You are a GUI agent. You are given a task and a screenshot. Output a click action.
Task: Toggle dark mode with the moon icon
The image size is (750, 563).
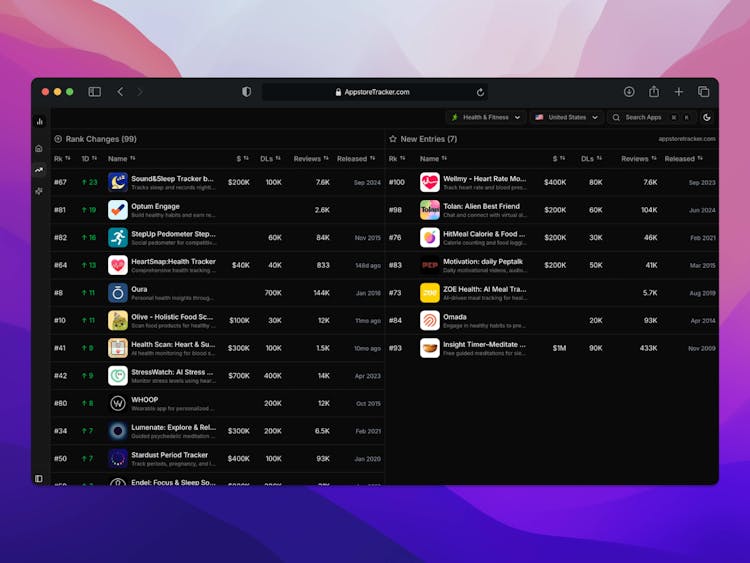pyautogui.click(x=707, y=117)
